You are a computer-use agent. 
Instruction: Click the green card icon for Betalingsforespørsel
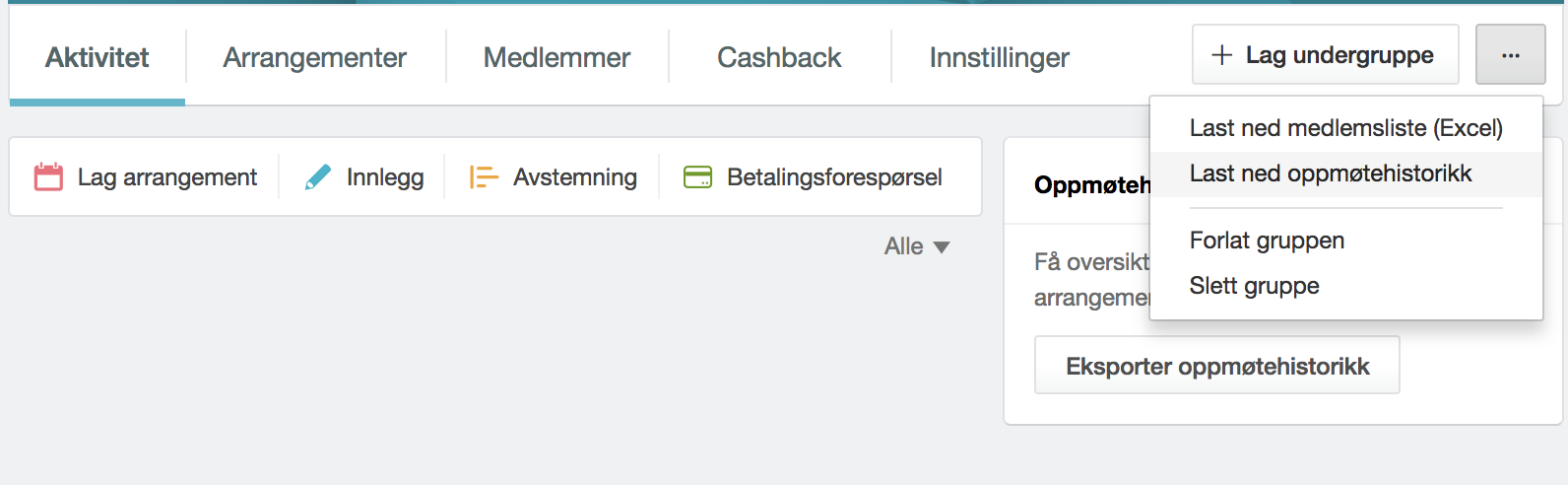[697, 176]
